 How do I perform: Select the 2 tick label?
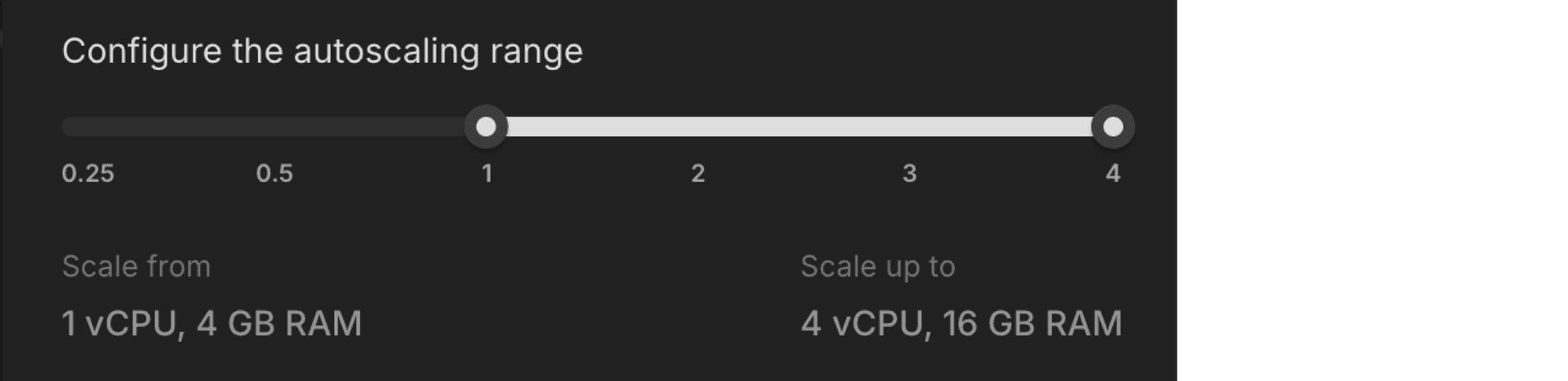click(698, 174)
